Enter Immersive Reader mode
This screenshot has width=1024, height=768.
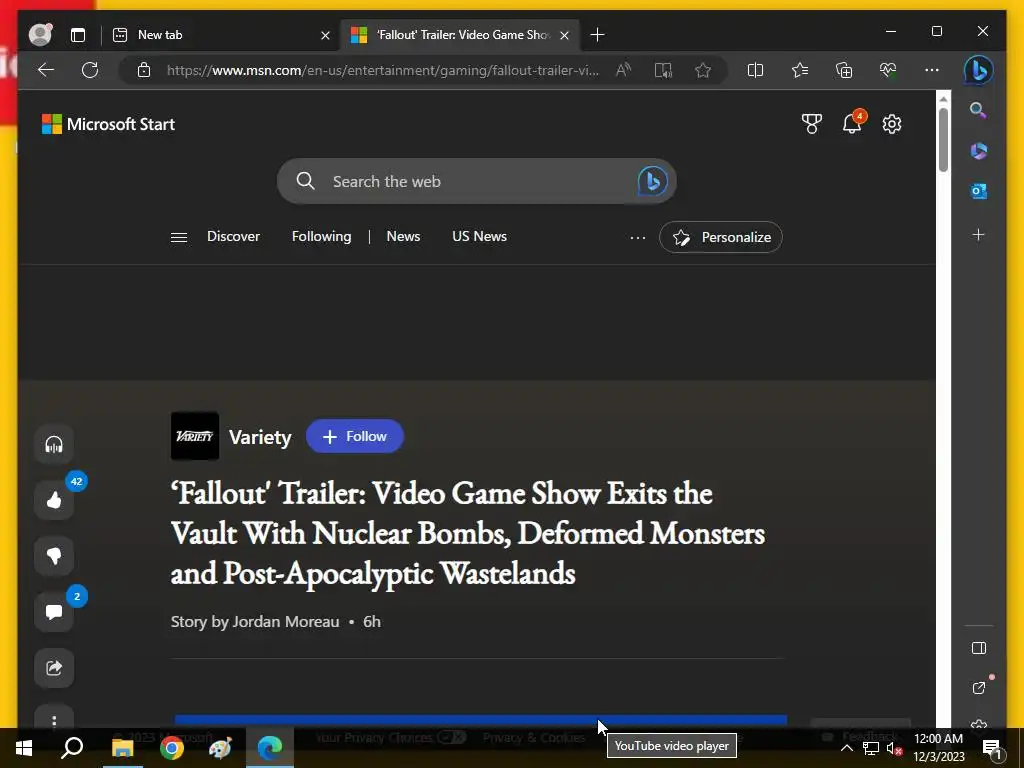(664, 70)
